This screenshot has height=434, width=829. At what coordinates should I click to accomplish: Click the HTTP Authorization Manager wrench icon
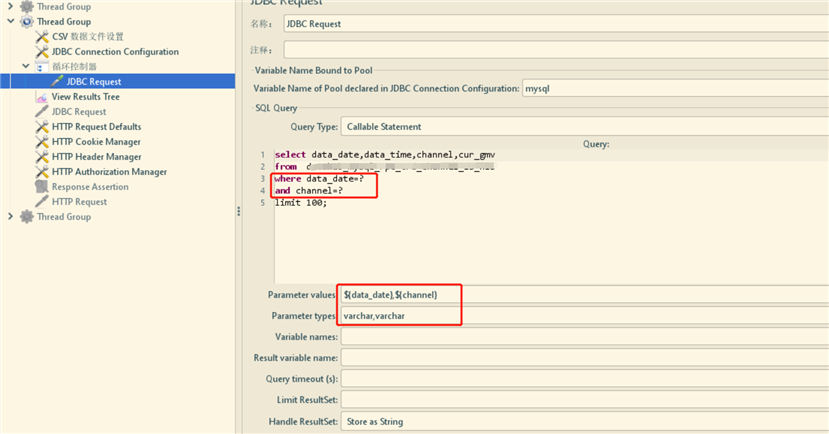pyautogui.click(x=42, y=172)
